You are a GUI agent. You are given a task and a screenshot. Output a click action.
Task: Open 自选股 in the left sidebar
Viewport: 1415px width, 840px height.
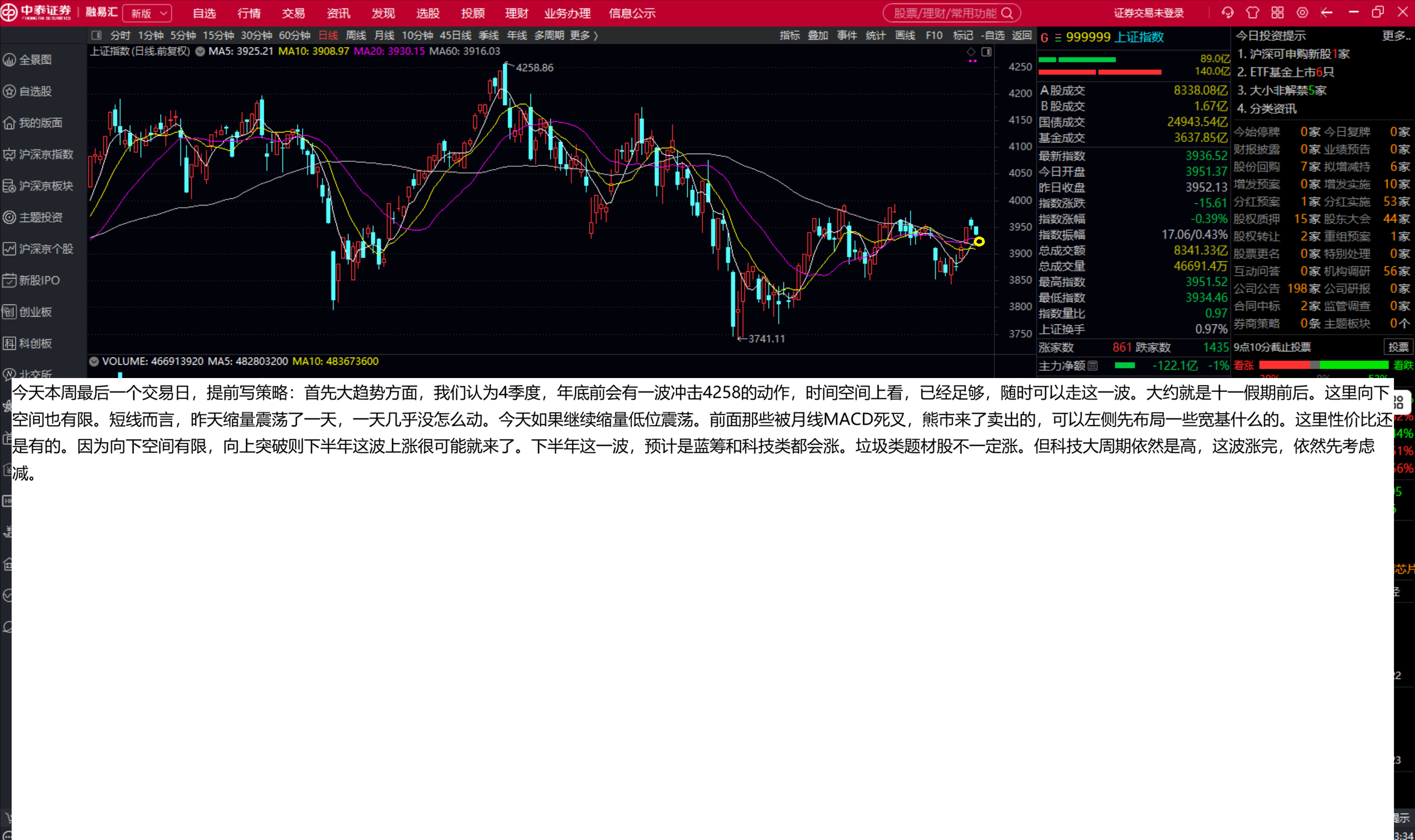35,91
